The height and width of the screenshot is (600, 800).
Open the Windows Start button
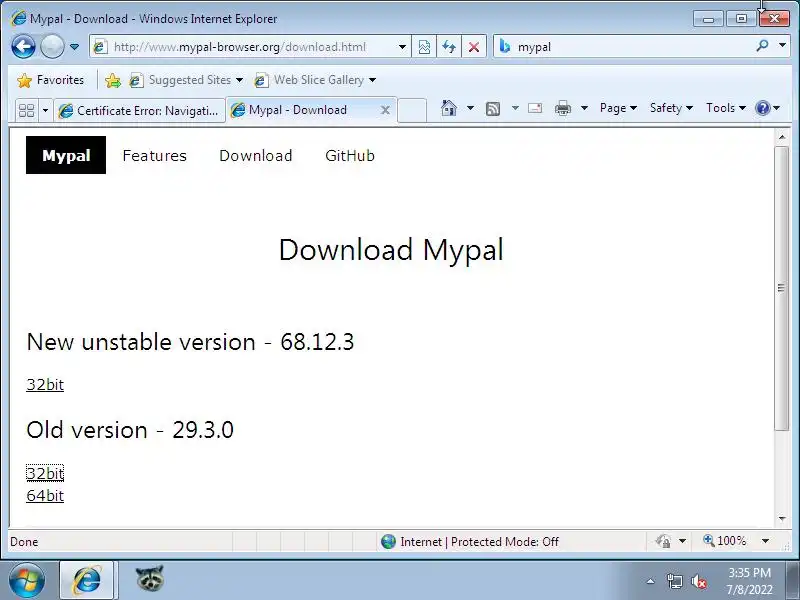(27, 581)
